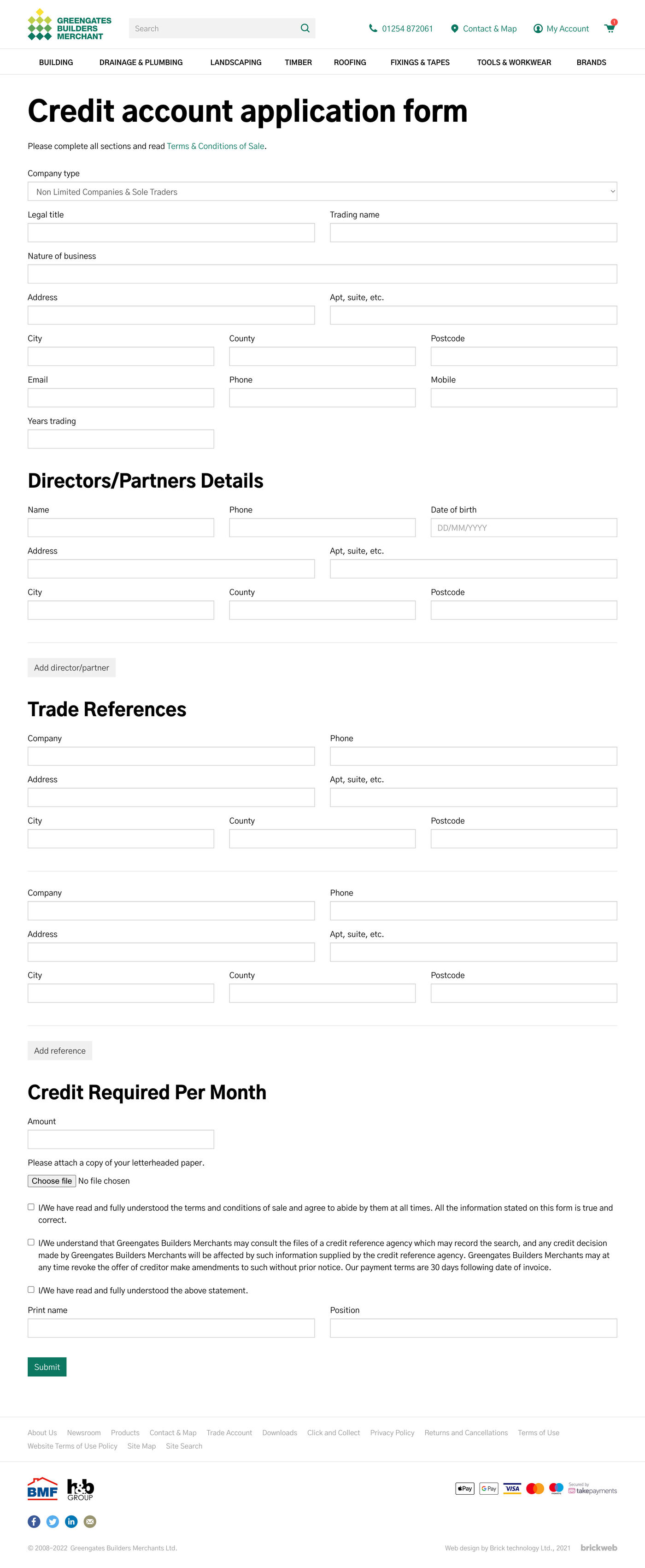Tick the terms and conditions agreement checkbox

tap(31, 1207)
